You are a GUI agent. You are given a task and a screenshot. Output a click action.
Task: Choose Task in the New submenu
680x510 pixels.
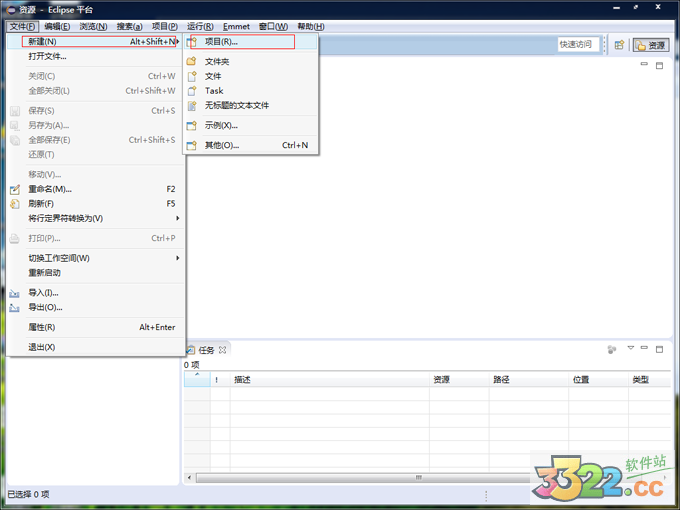[251, 91]
